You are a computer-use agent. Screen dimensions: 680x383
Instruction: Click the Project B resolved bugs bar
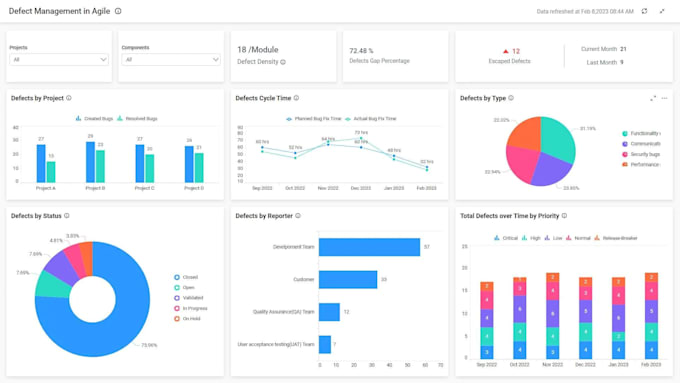point(100,166)
